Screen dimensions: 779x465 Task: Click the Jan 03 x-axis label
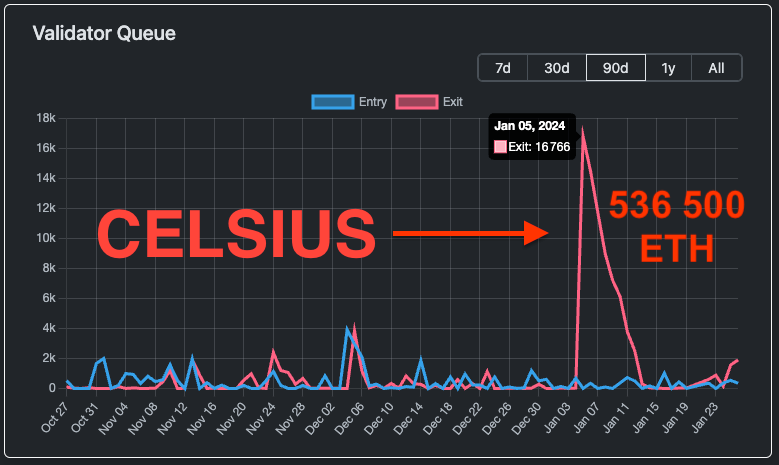pos(556,417)
